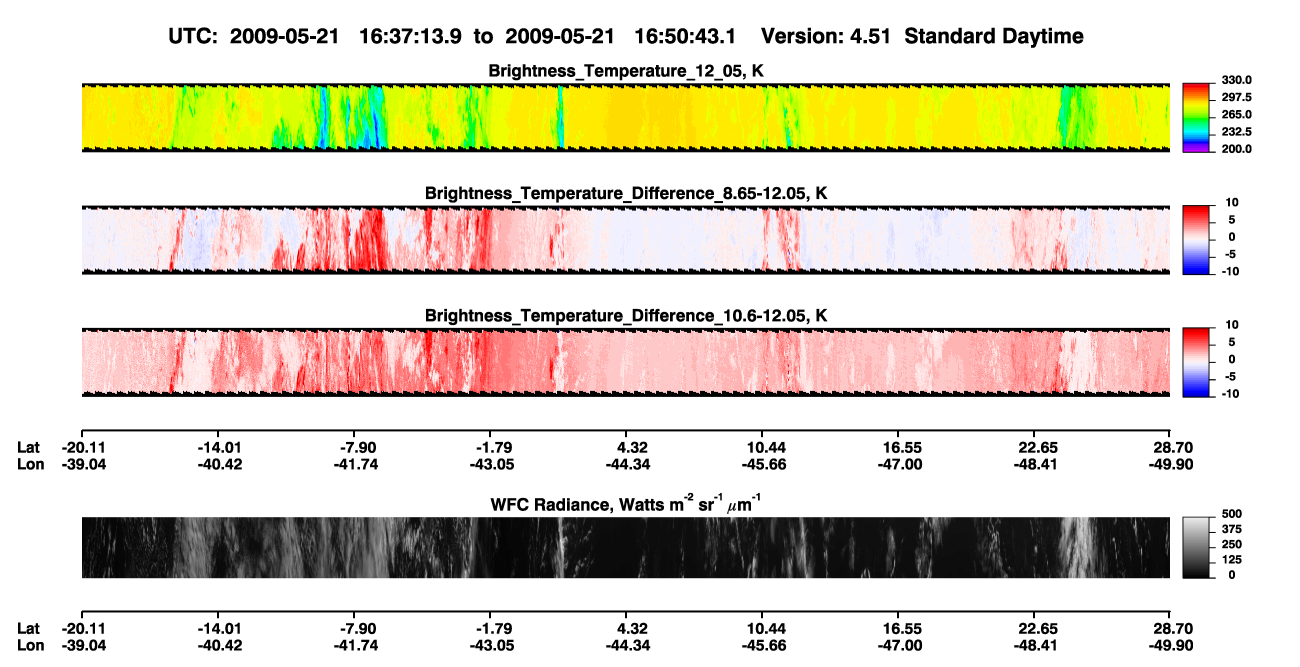Click the start time 16:37:13.9 in the header
This screenshot has height=667, width=1300.
point(411,36)
